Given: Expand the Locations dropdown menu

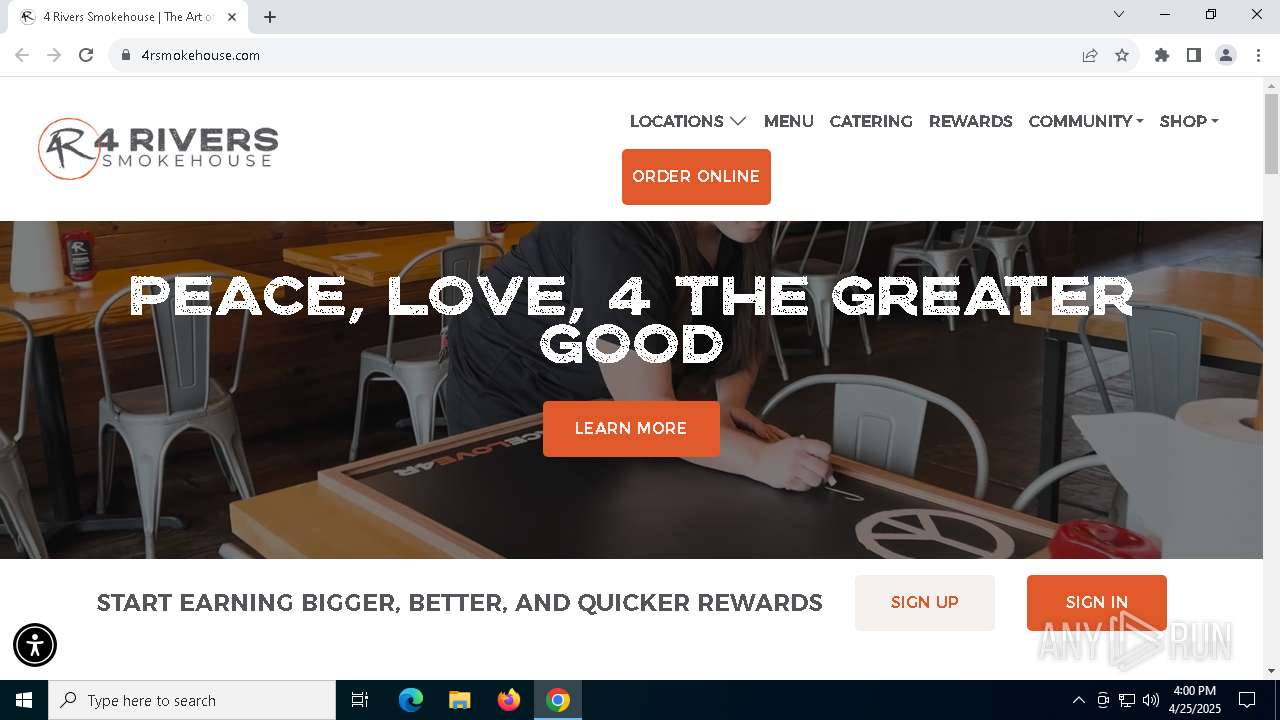Looking at the screenshot, I should pyautogui.click(x=688, y=121).
